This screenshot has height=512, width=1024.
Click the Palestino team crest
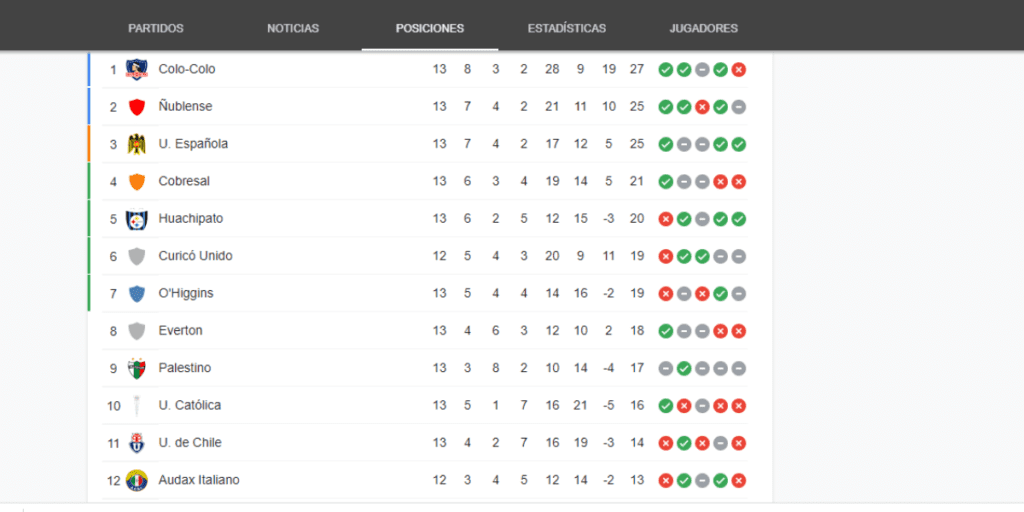136,368
